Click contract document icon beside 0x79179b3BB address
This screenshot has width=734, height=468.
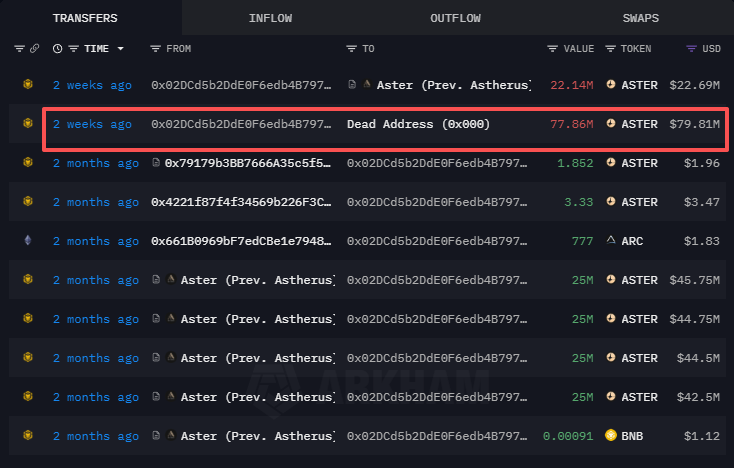(x=156, y=163)
